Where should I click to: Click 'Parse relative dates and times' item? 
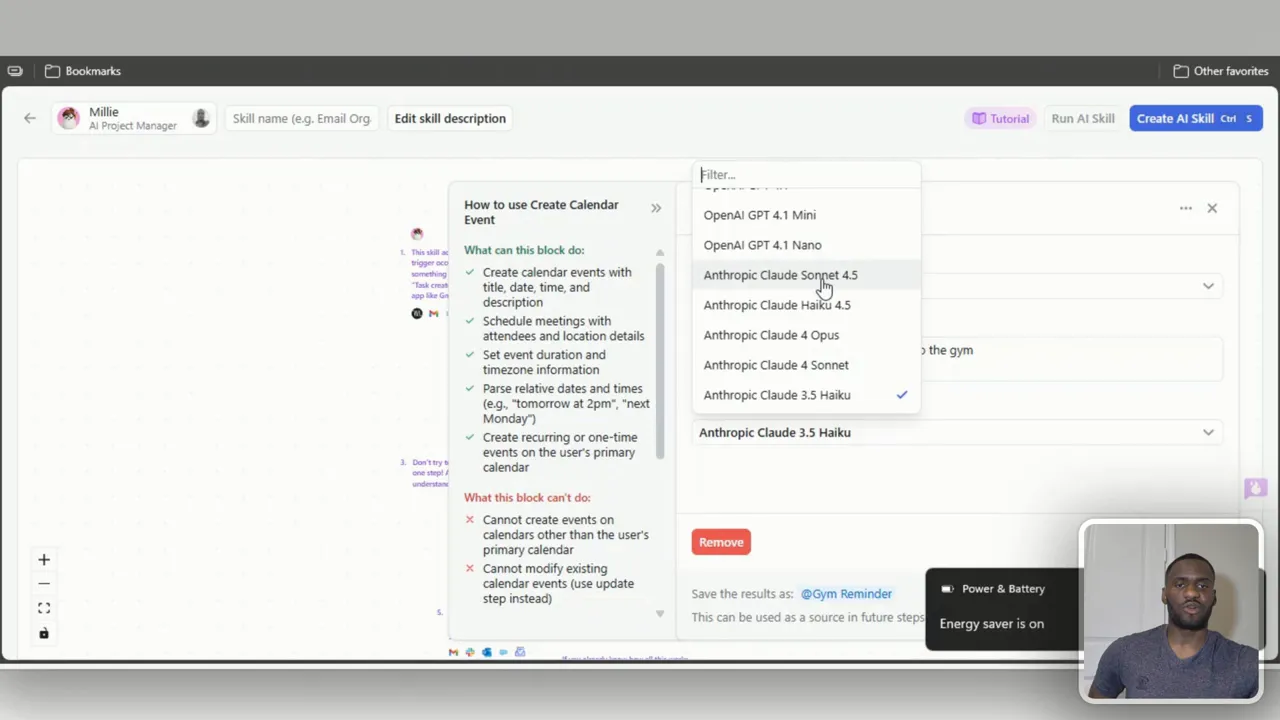[566, 403]
